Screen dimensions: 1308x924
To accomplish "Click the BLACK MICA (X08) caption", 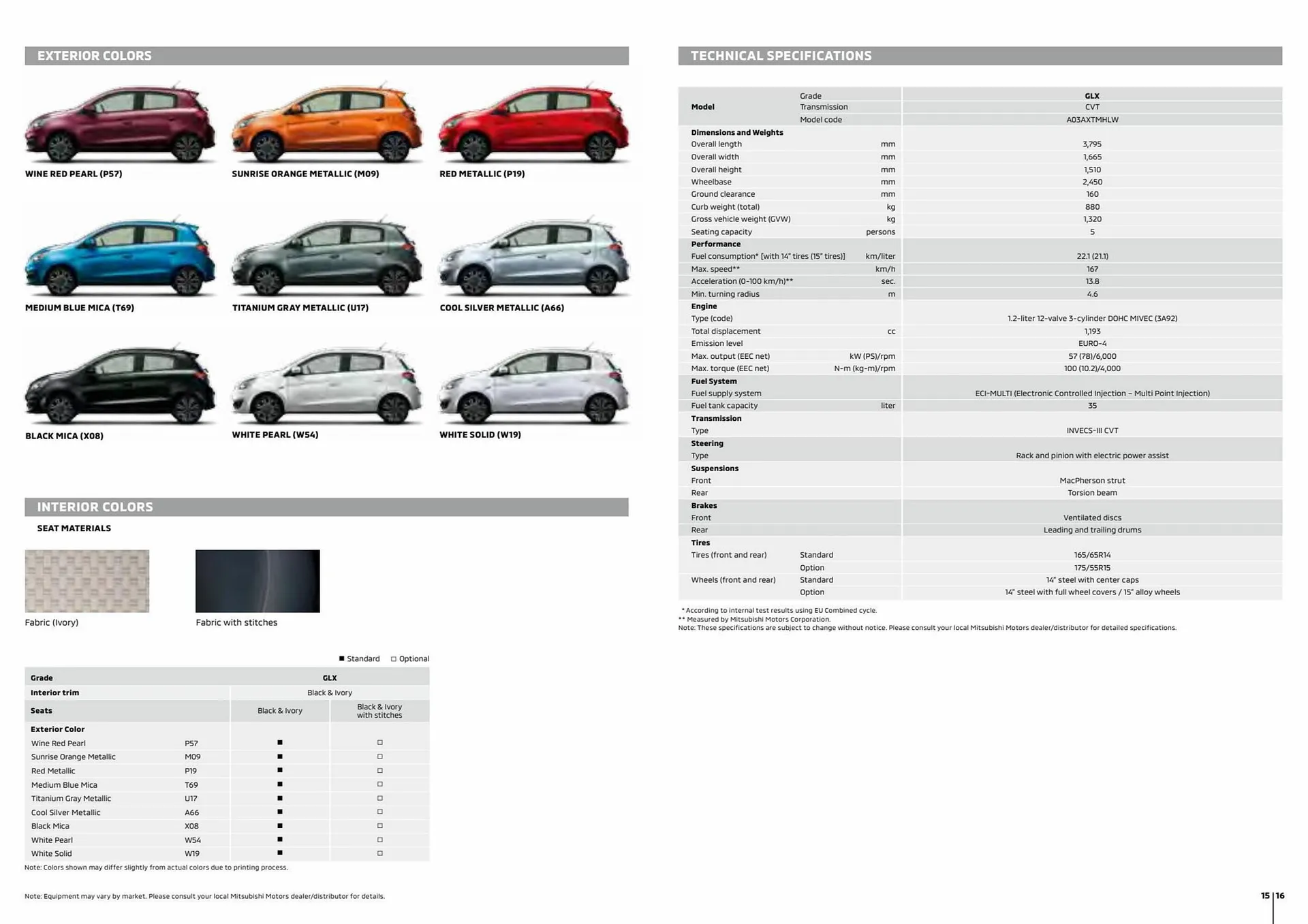I will click(64, 436).
